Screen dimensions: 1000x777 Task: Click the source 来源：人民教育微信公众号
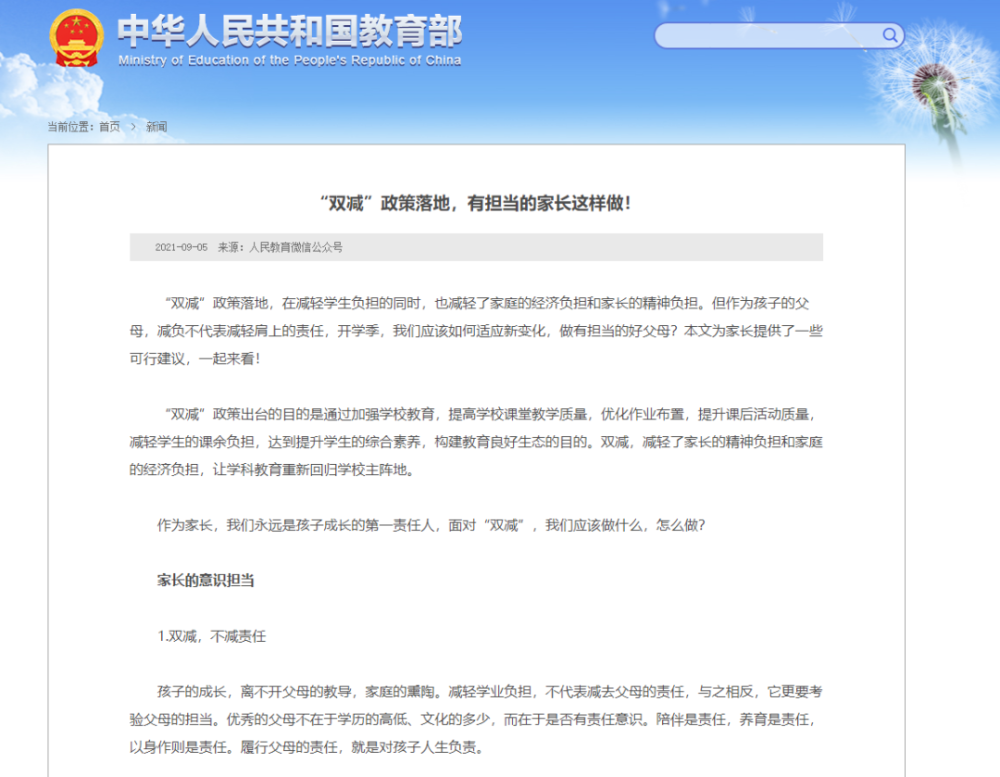tap(280, 247)
